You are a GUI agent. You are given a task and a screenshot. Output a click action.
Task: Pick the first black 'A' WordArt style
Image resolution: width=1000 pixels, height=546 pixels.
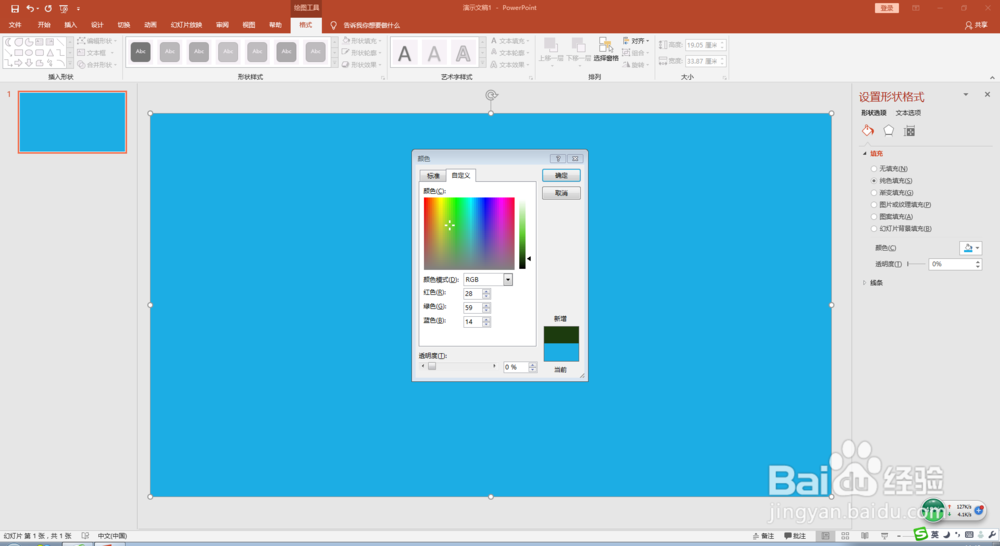click(x=404, y=54)
